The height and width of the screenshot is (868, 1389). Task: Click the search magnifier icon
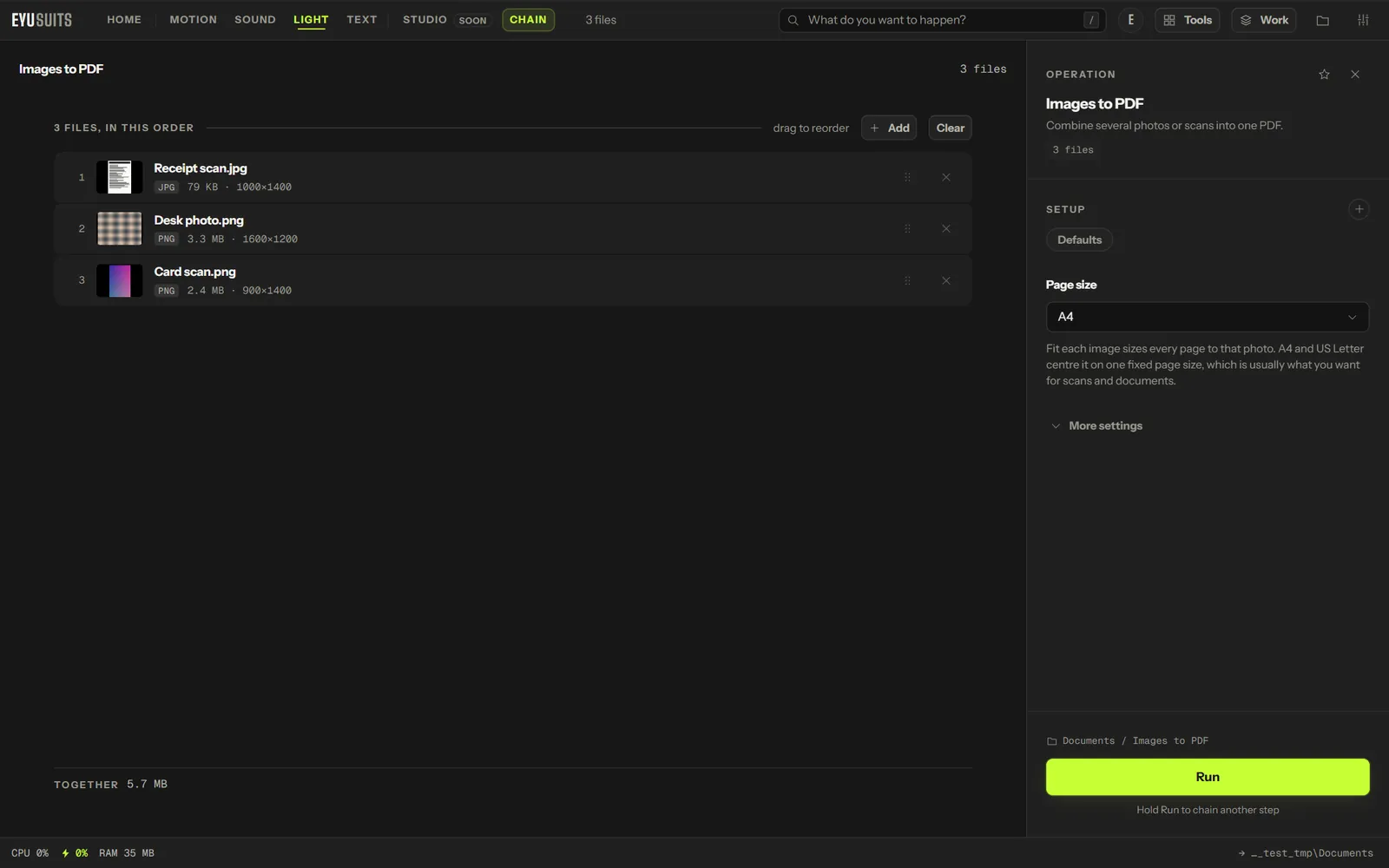793,20
